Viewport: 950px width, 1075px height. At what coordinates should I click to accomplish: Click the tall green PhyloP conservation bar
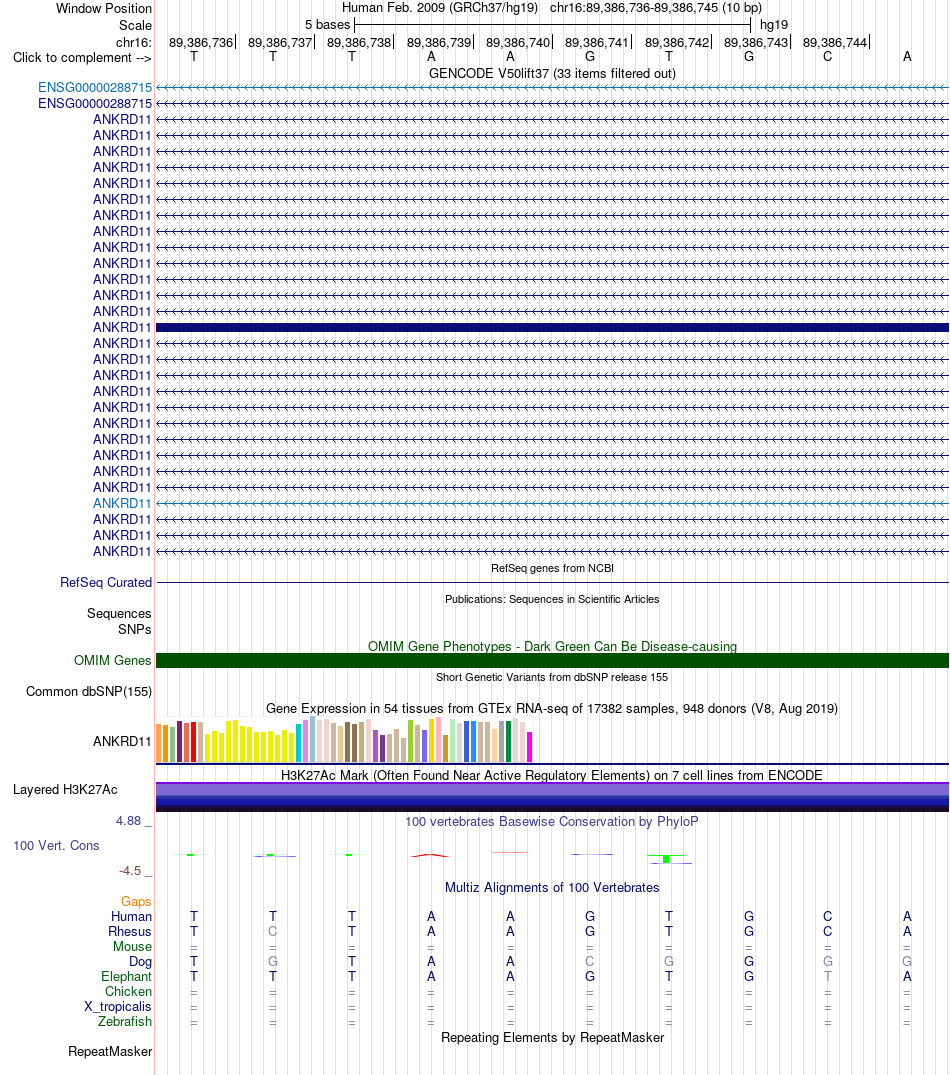click(666, 859)
